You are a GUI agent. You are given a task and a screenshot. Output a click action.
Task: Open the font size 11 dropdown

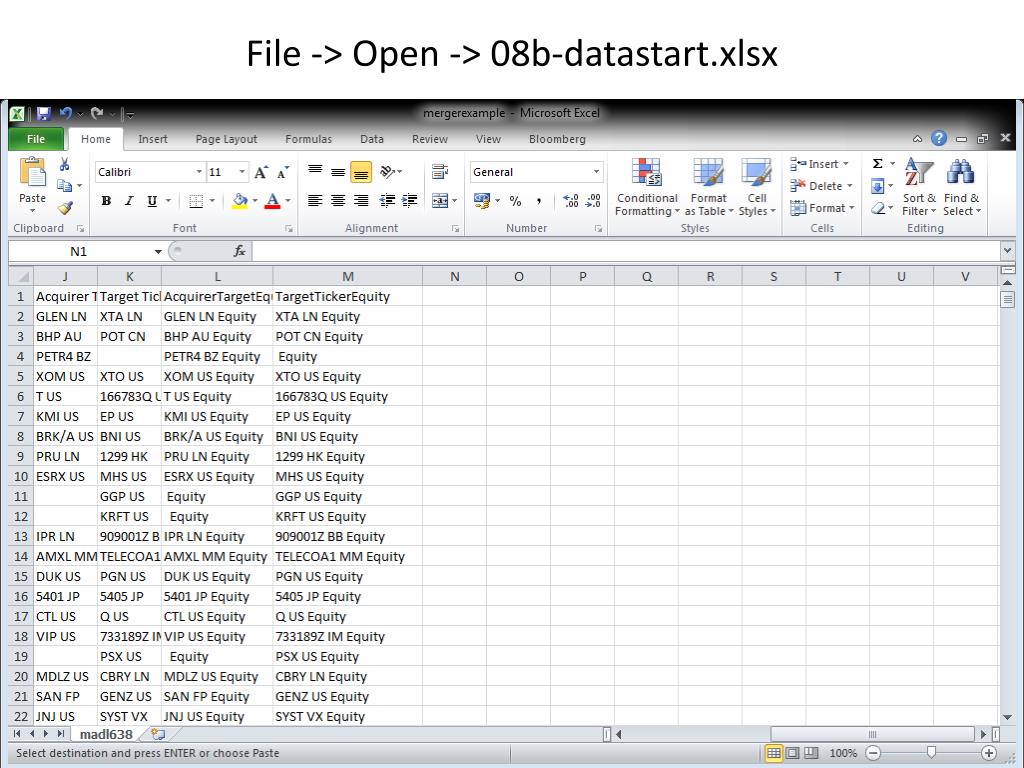[x=242, y=172]
